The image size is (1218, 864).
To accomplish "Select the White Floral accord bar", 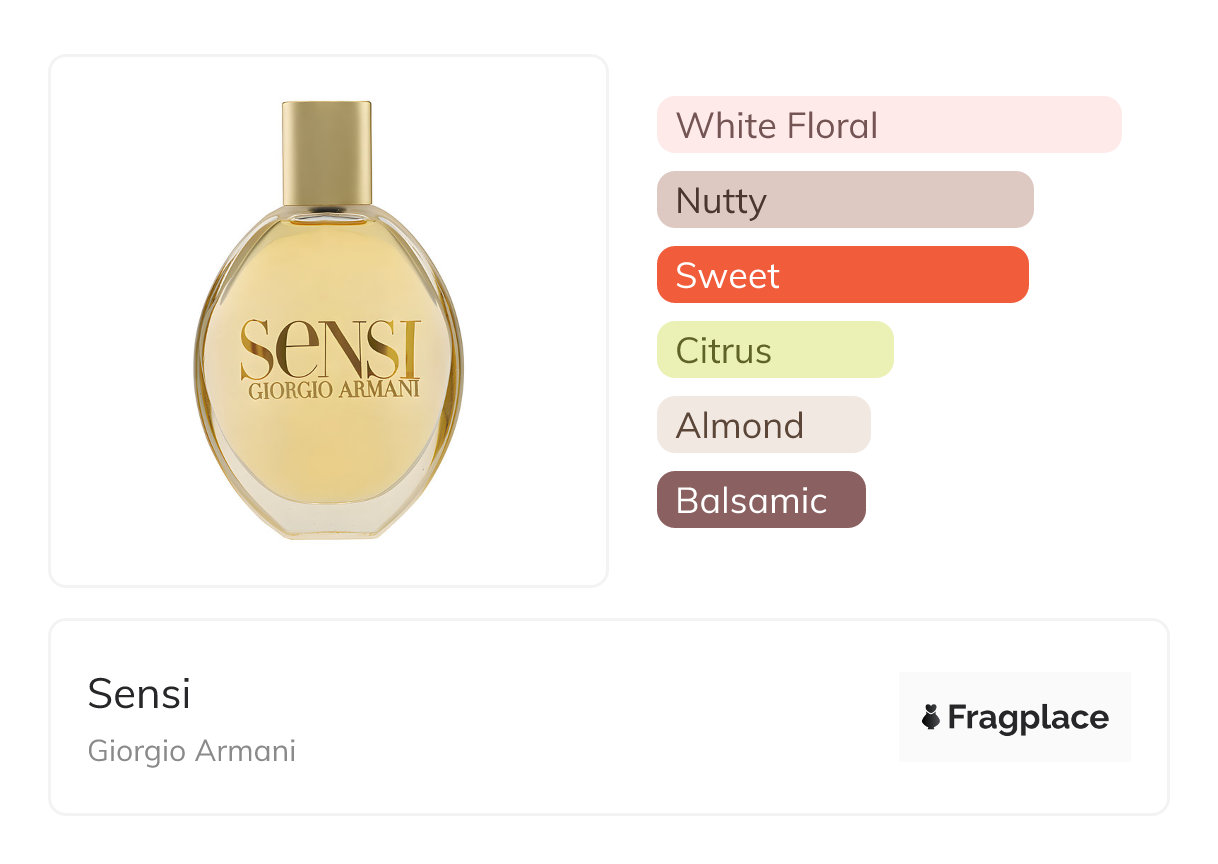I will pyautogui.click(x=889, y=125).
